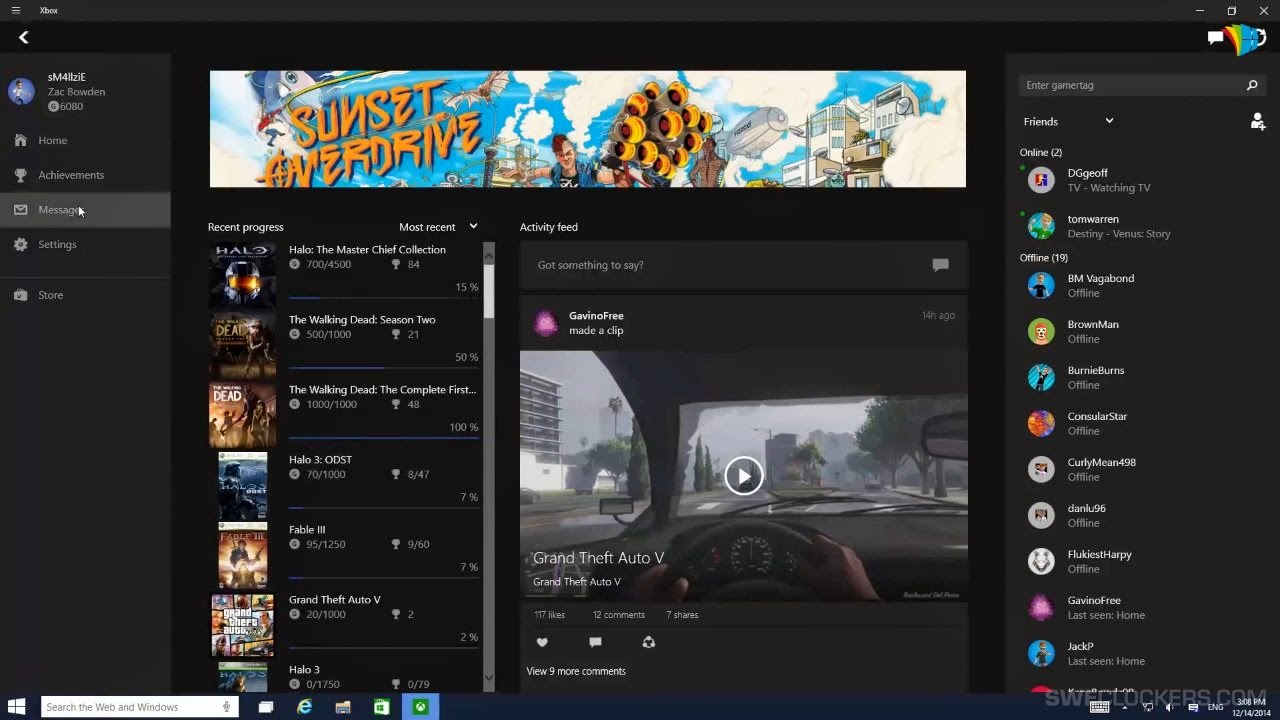1280x720 pixels.
Task: Open Task View on the taskbar
Action: pos(266,707)
